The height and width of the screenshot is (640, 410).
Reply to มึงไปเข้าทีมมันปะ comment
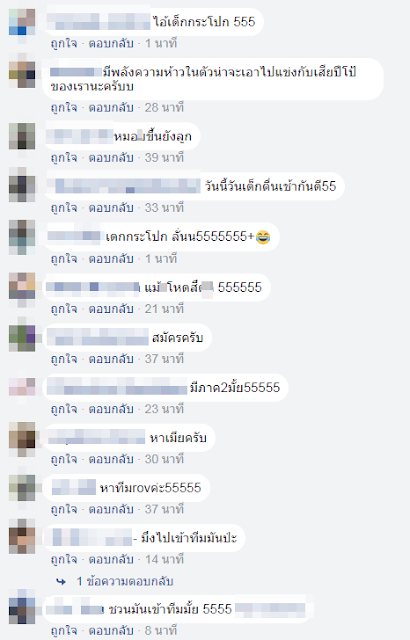[x=111, y=559]
